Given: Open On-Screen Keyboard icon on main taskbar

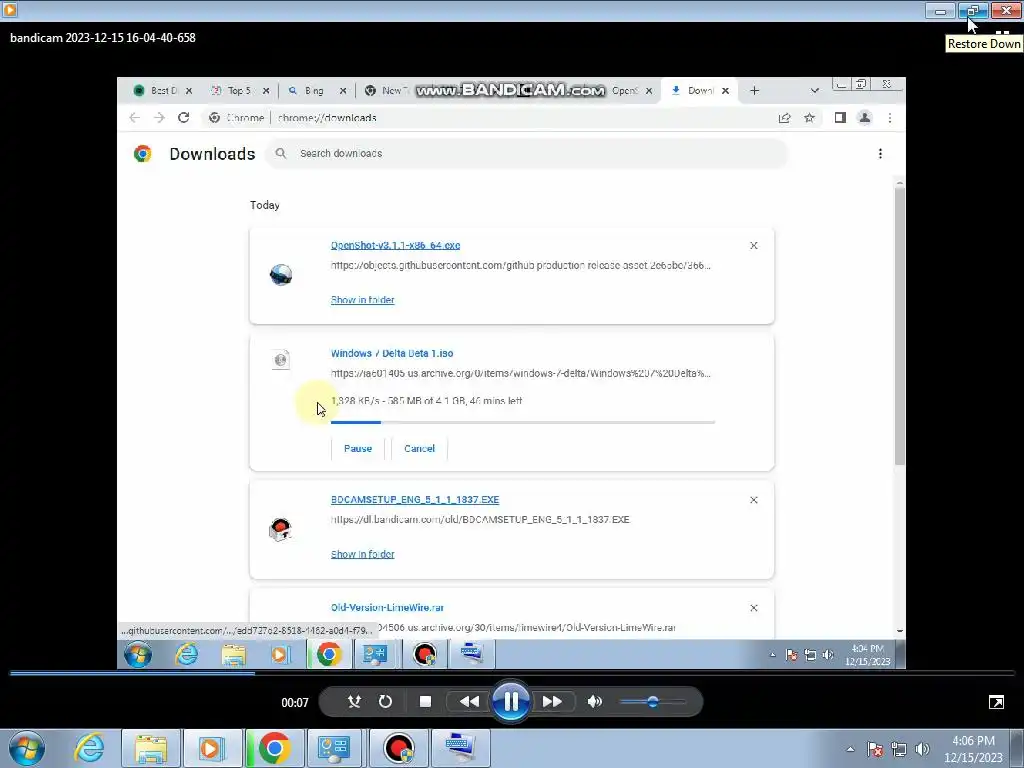Looking at the screenshot, I should pos(460,748).
